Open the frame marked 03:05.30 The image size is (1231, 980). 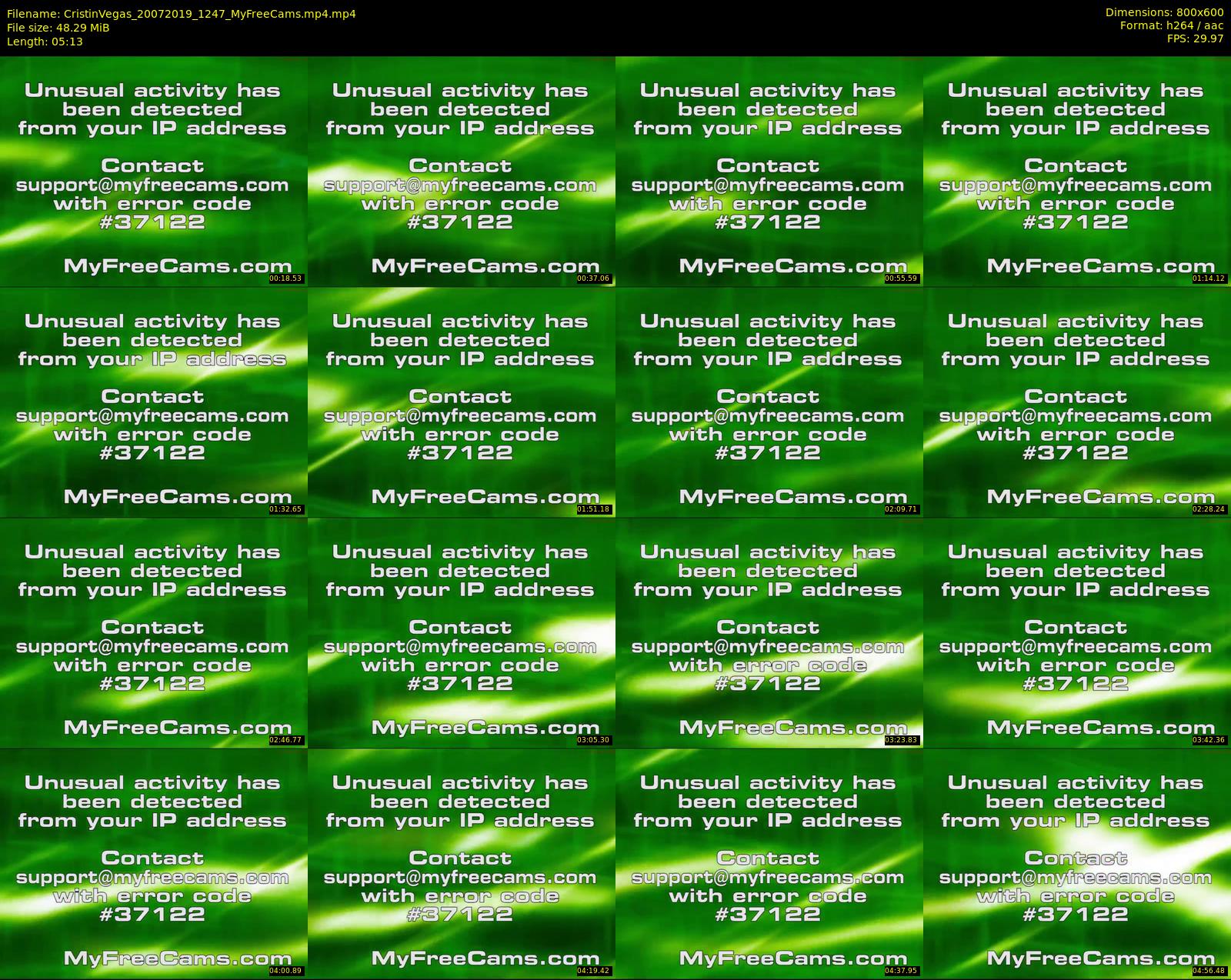coord(462,632)
